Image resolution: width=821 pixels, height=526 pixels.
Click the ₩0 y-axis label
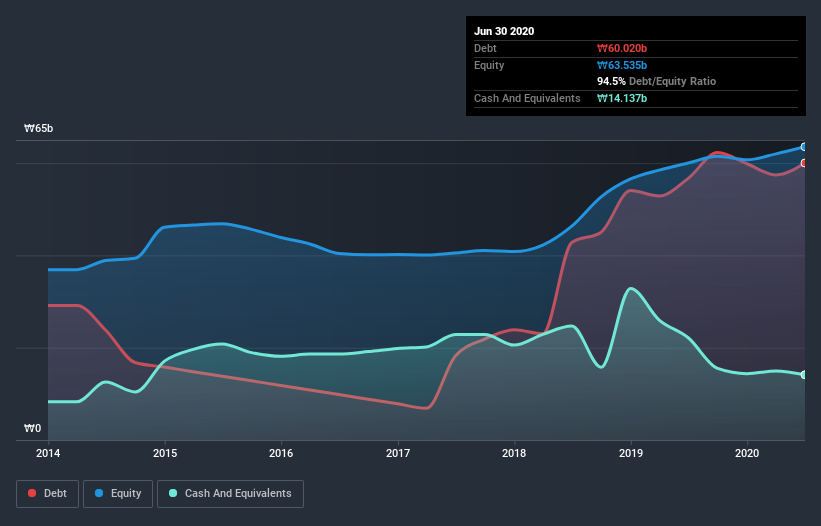point(32,429)
